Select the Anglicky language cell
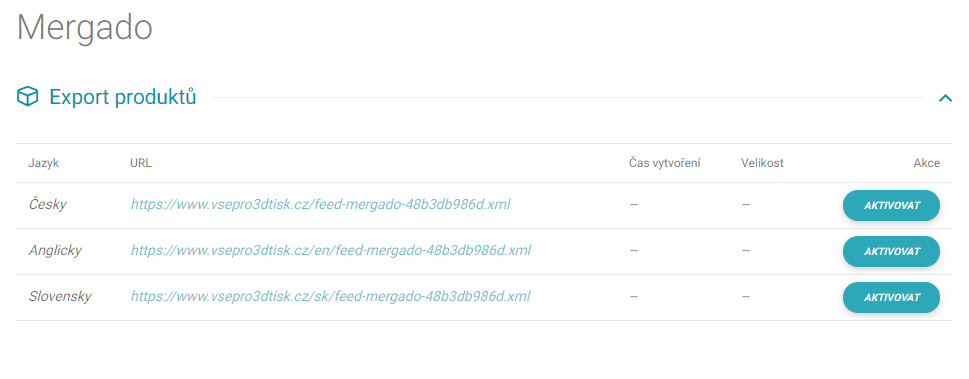 pos(55,250)
